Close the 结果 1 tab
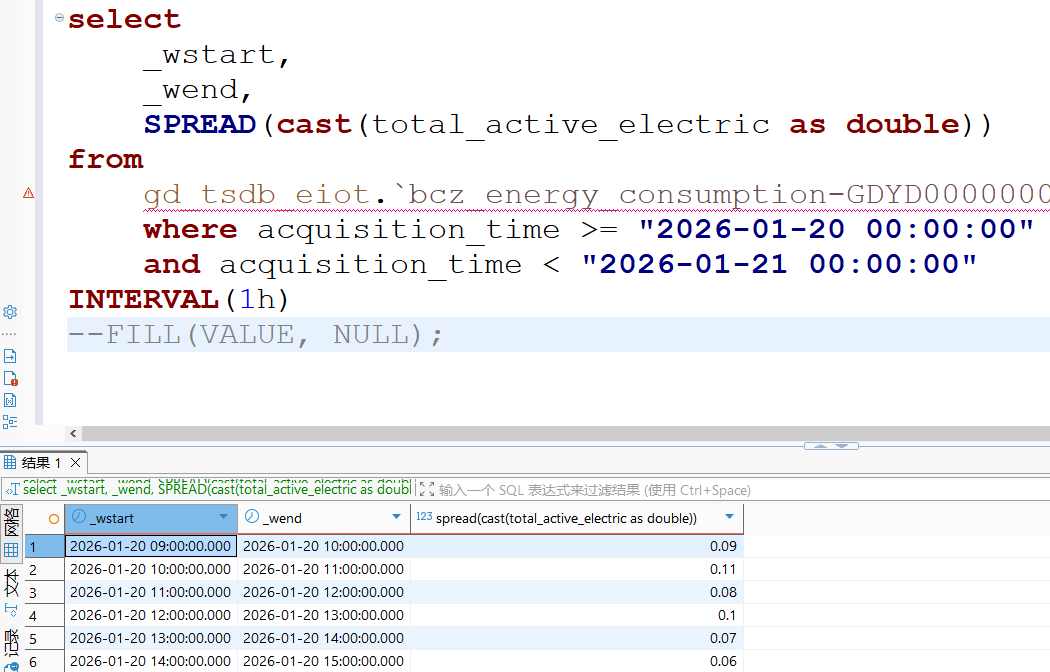 coord(74,463)
